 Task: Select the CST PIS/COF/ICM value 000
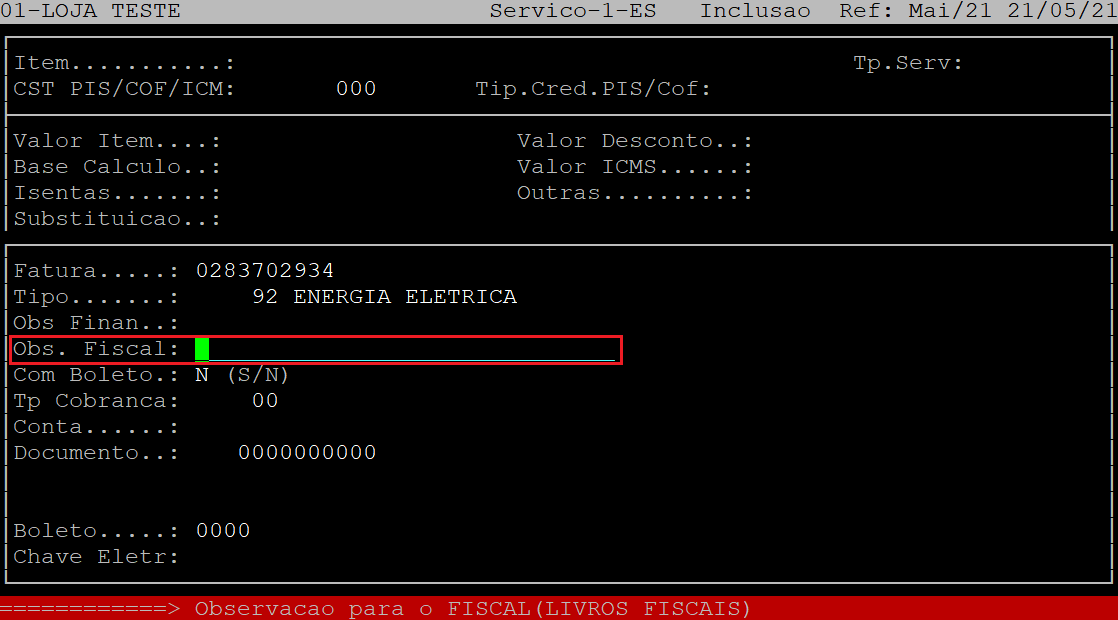tap(356, 89)
